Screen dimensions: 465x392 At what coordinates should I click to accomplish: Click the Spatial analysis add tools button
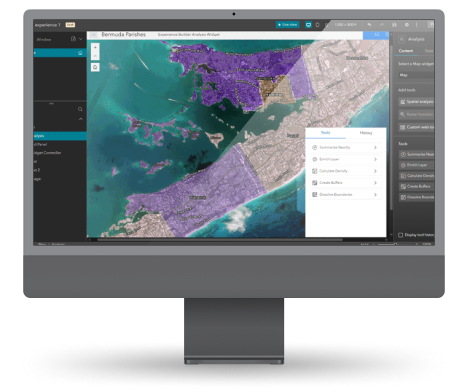(417, 102)
